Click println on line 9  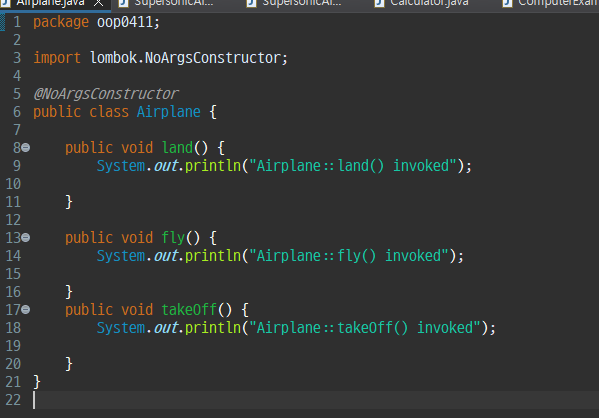[x=213, y=166]
